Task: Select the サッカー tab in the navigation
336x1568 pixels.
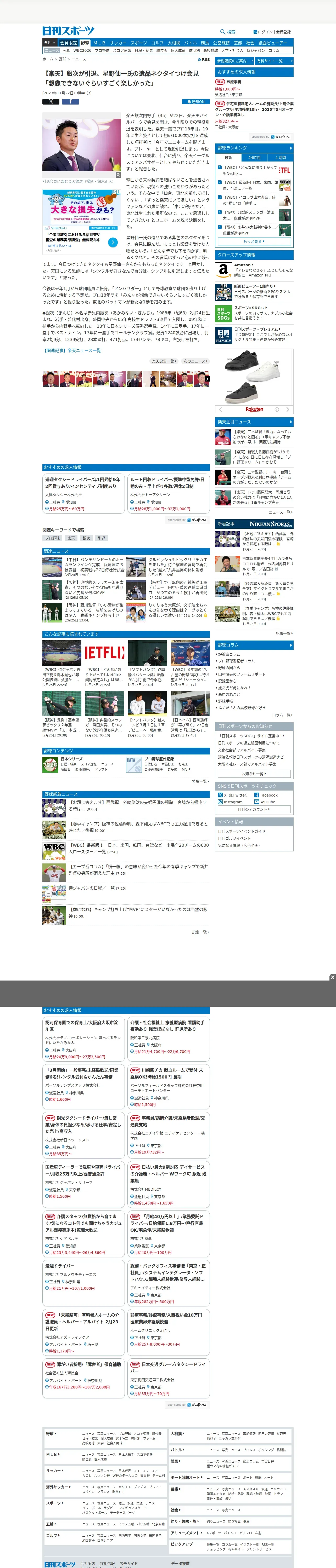Action: click(x=118, y=43)
